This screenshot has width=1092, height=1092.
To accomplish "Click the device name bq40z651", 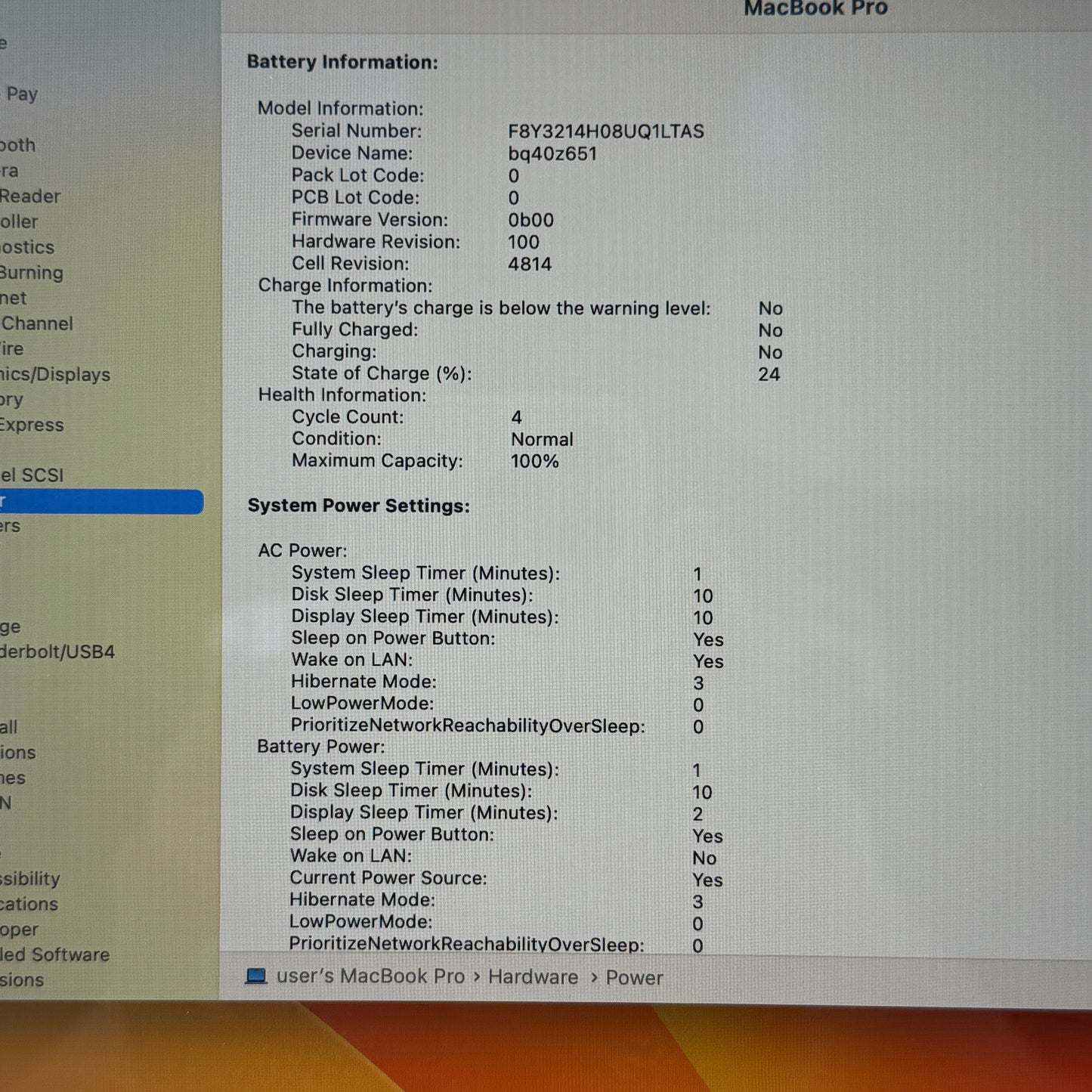I will click(552, 153).
